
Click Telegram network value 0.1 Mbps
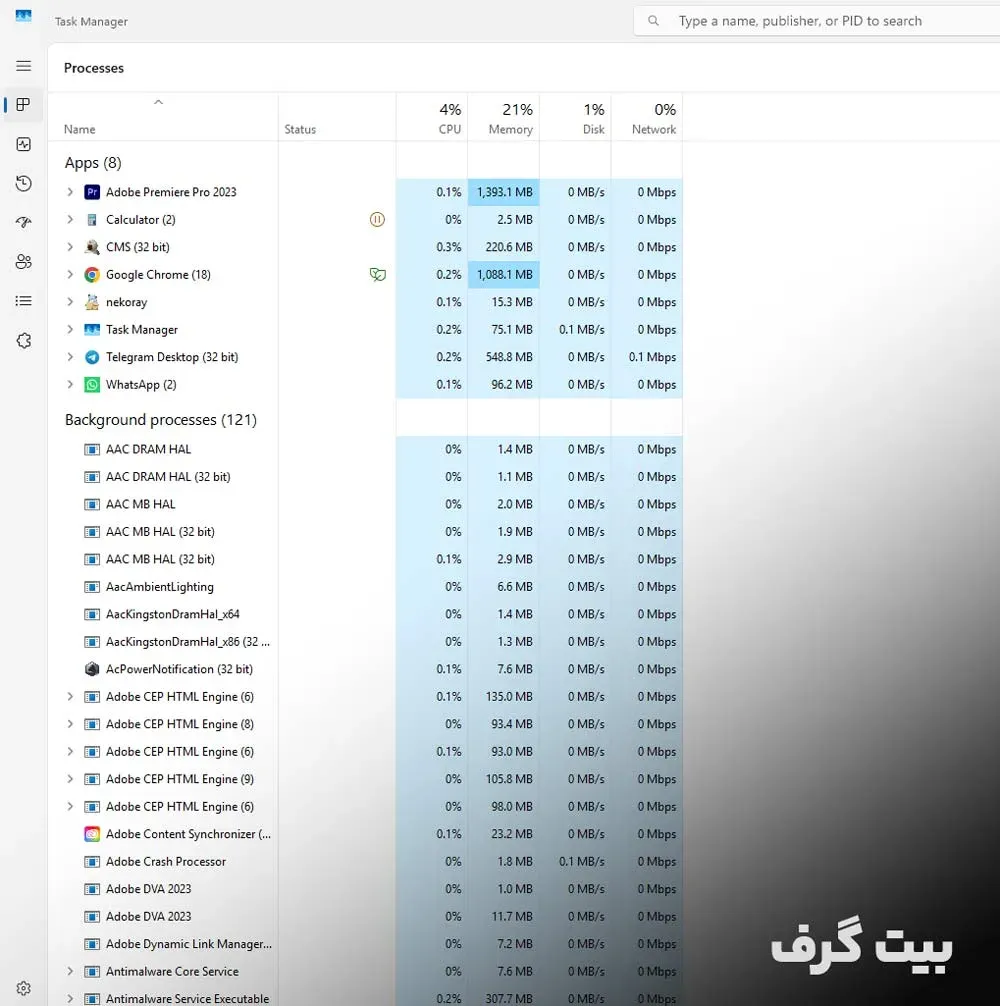(x=652, y=357)
